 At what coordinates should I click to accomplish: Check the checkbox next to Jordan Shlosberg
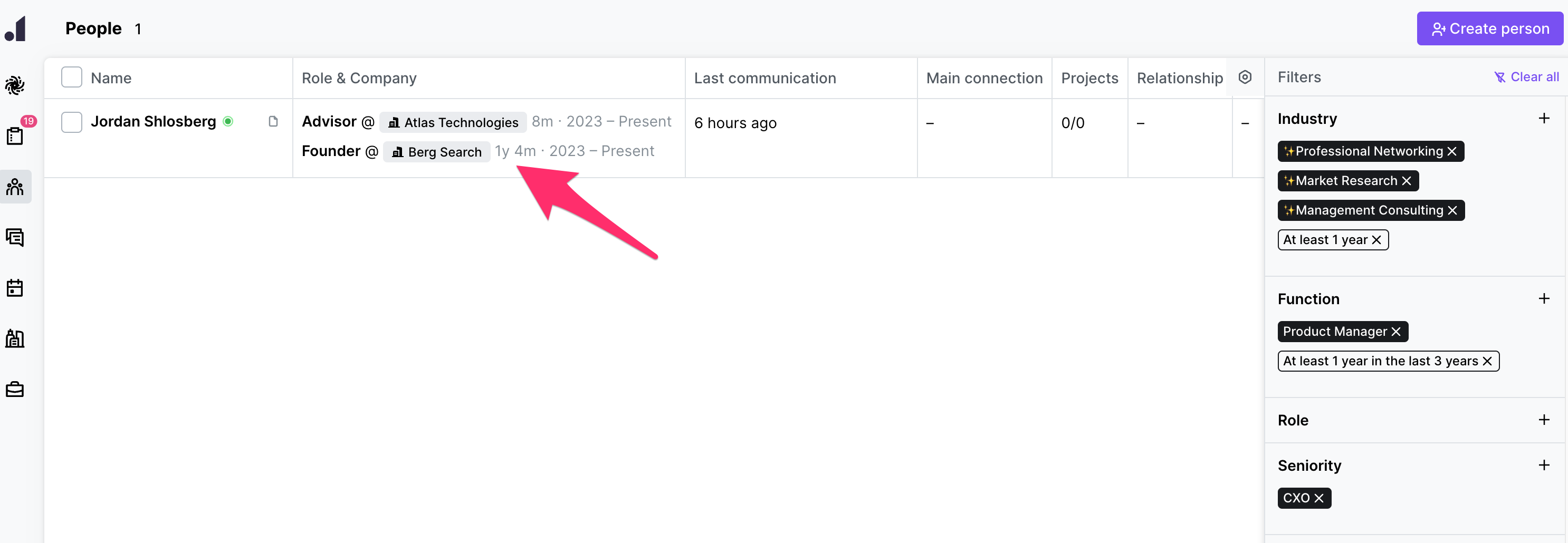coord(71,122)
